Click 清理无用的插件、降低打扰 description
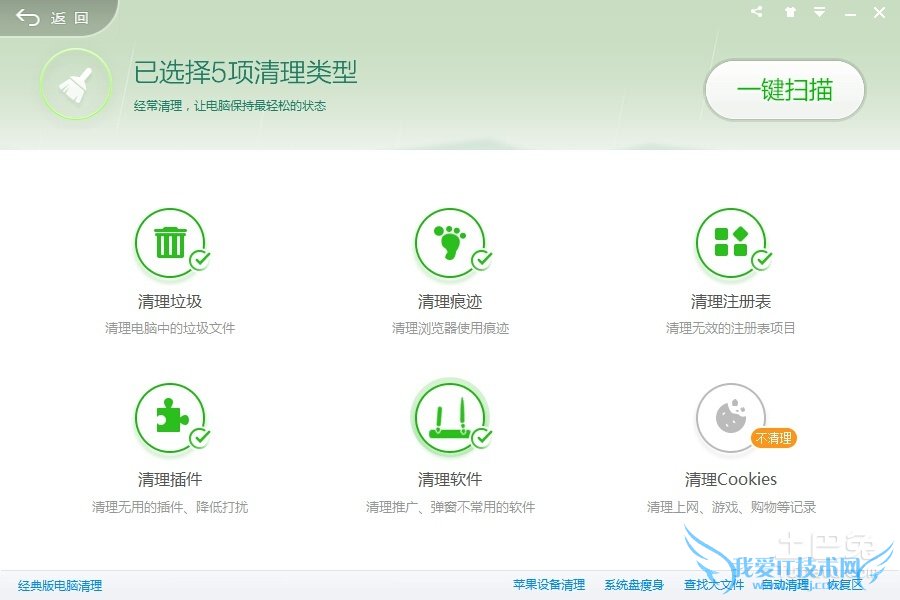This screenshot has width=900, height=600. [x=170, y=508]
